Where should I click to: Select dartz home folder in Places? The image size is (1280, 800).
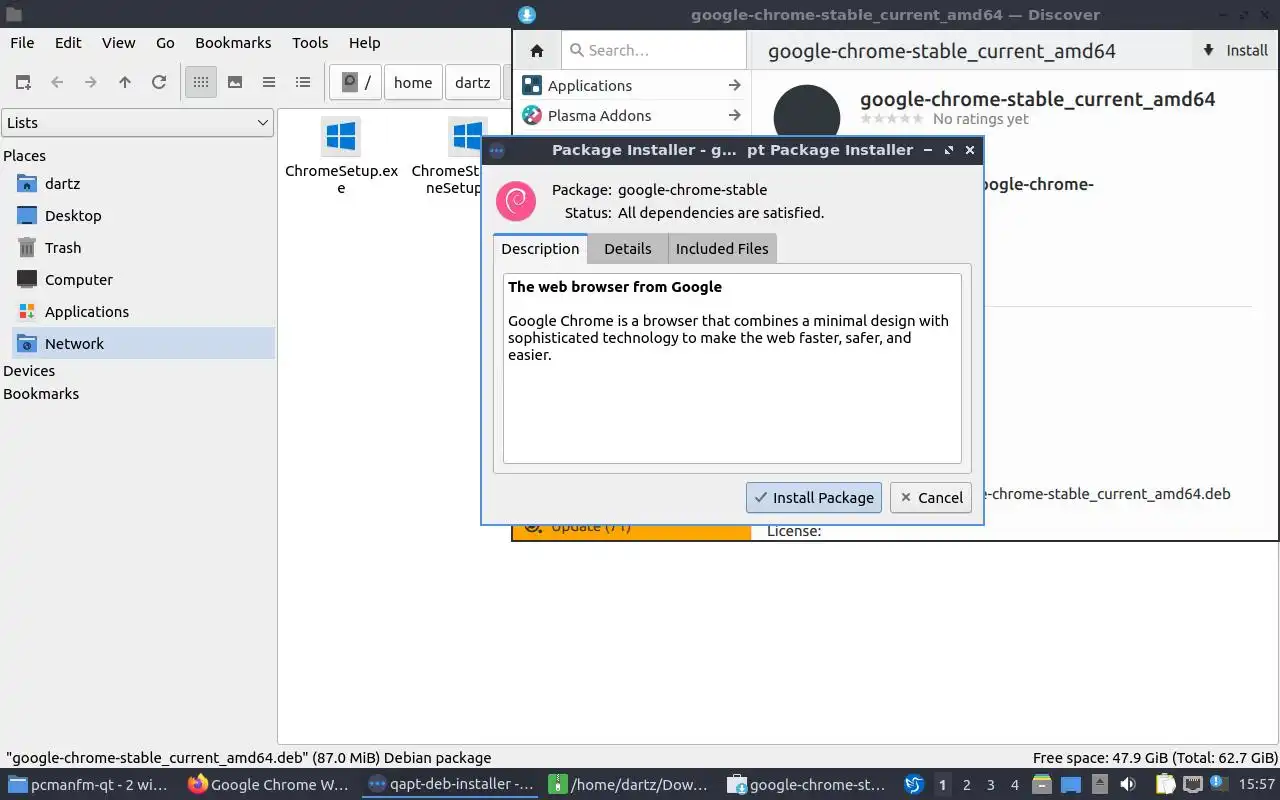coord(143,184)
